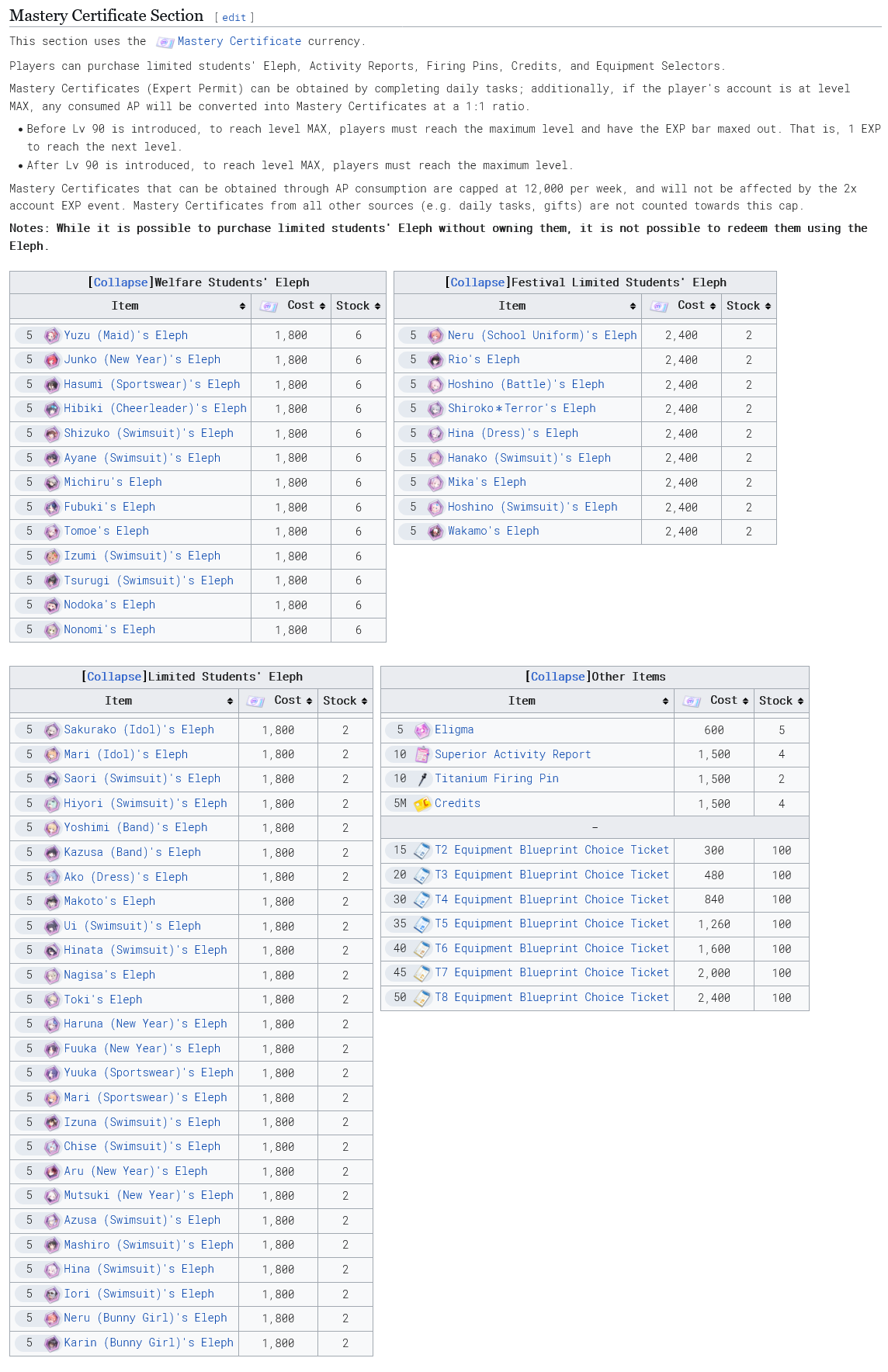Image resolution: width=888 pixels, height=1372 pixels.
Task: Open Titanium Firing Pin link
Action: (497, 778)
